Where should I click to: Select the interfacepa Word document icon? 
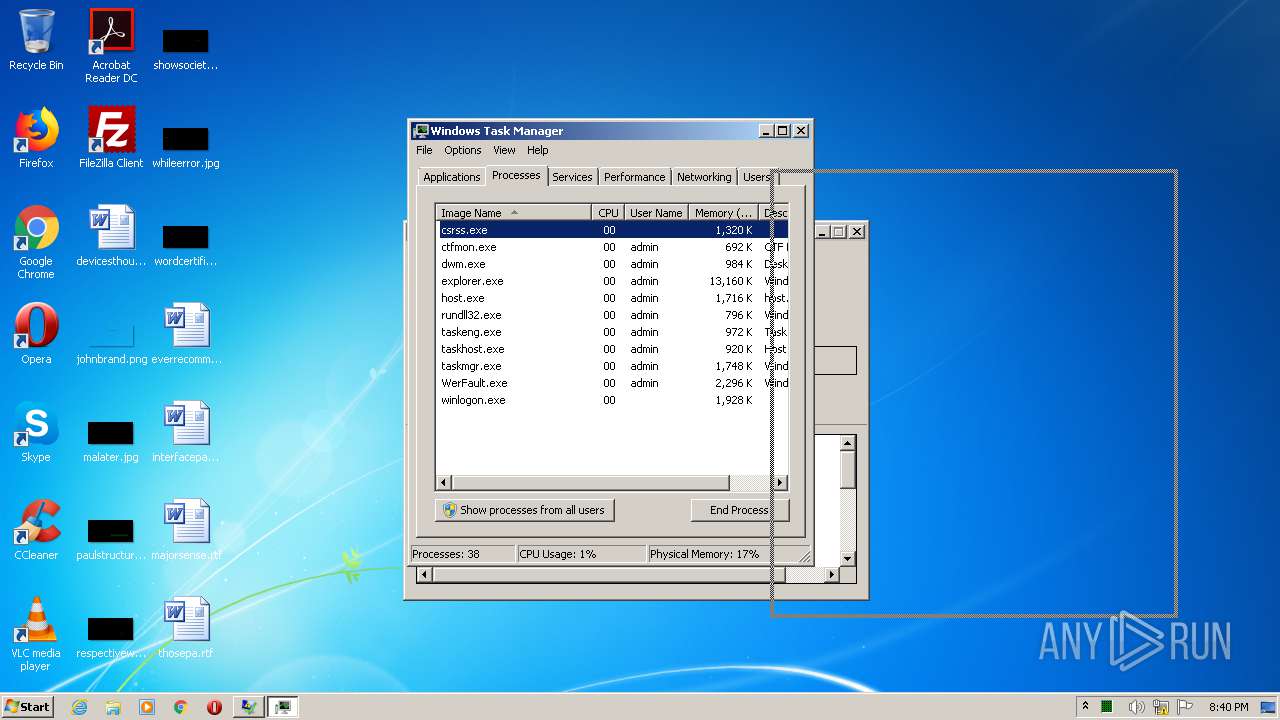pyautogui.click(x=186, y=432)
